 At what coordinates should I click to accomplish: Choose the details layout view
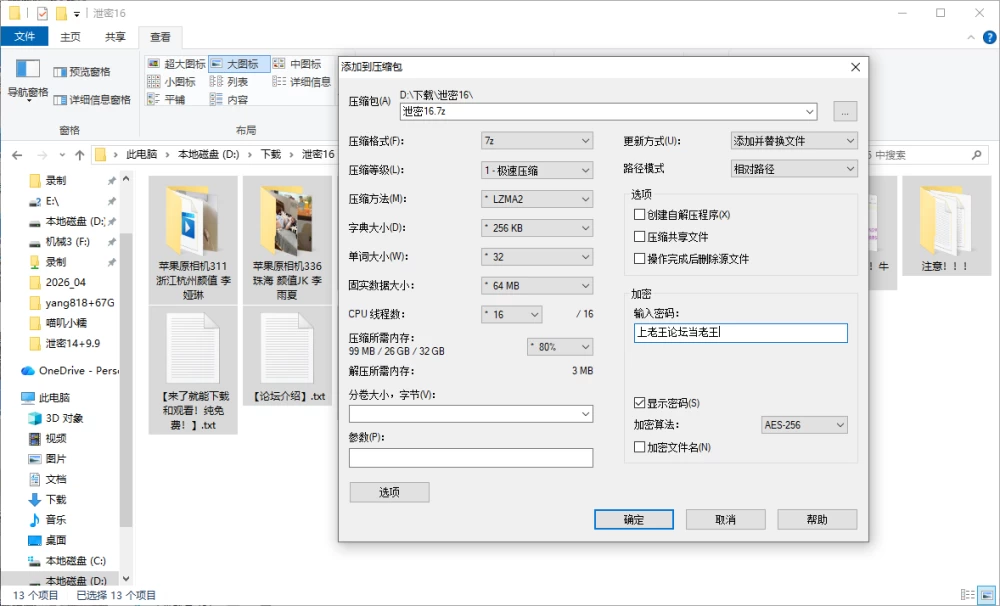(x=302, y=82)
